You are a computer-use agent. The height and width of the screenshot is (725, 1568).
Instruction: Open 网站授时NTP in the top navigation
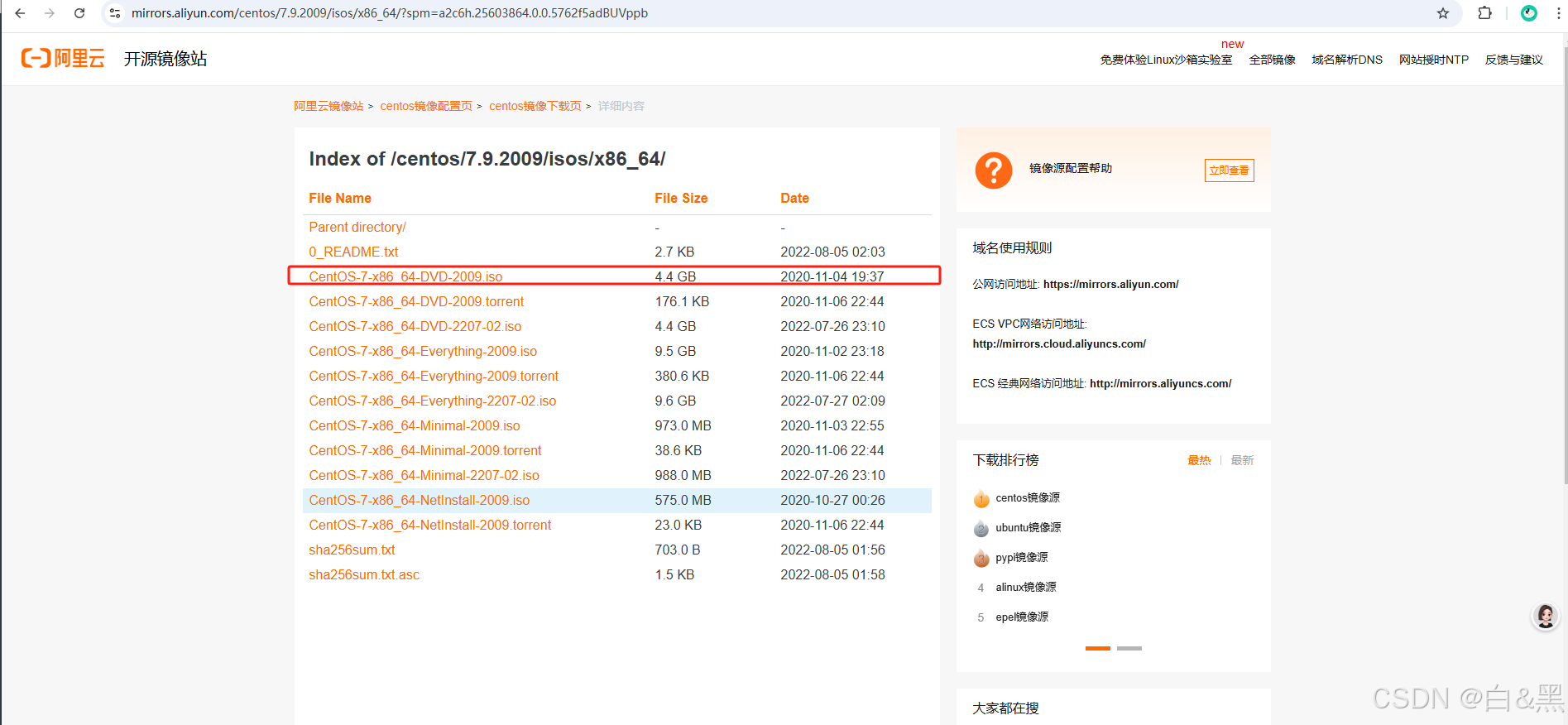pos(1434,60)
